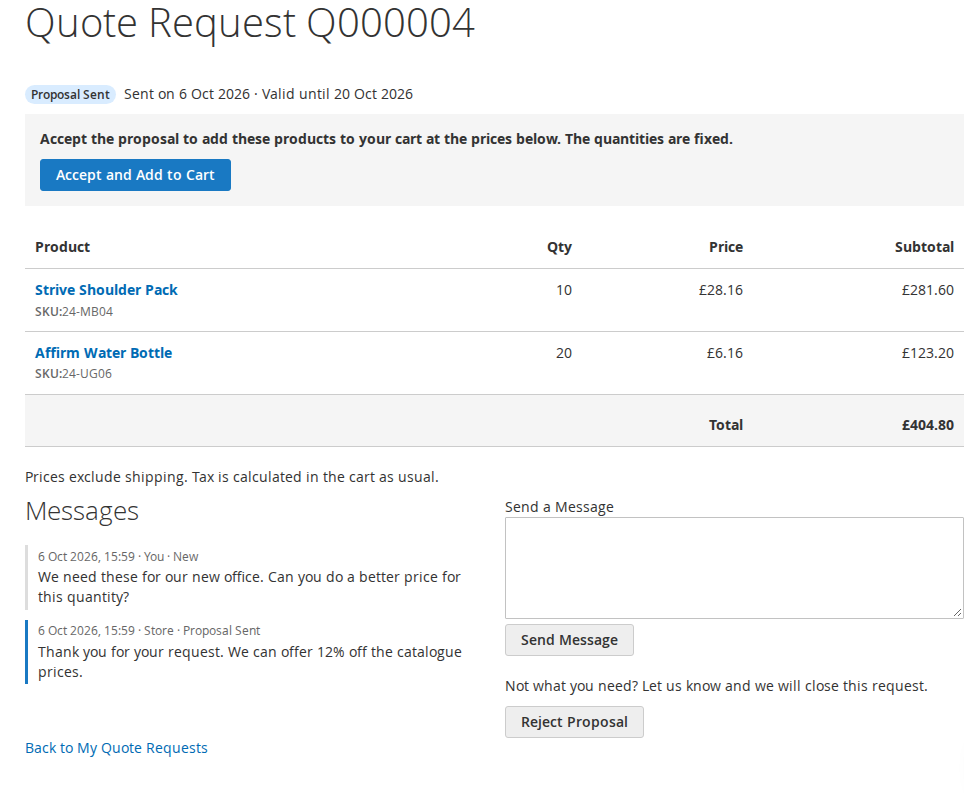Open the Affirm Water Bottle product link
The width and height of the screenshot is (964, 808).
(103, 353)
